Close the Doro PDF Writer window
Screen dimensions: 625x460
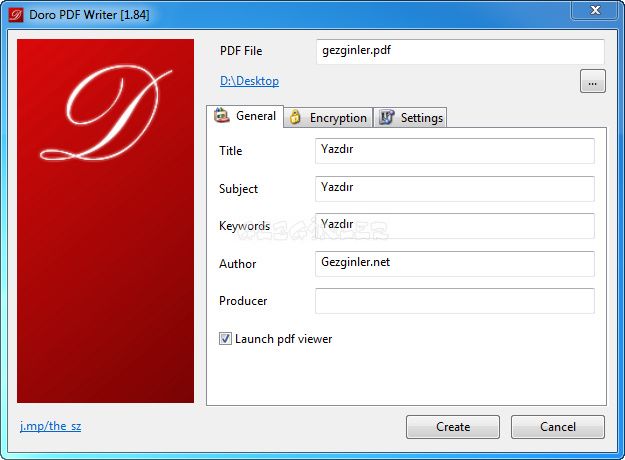(595, 10)
